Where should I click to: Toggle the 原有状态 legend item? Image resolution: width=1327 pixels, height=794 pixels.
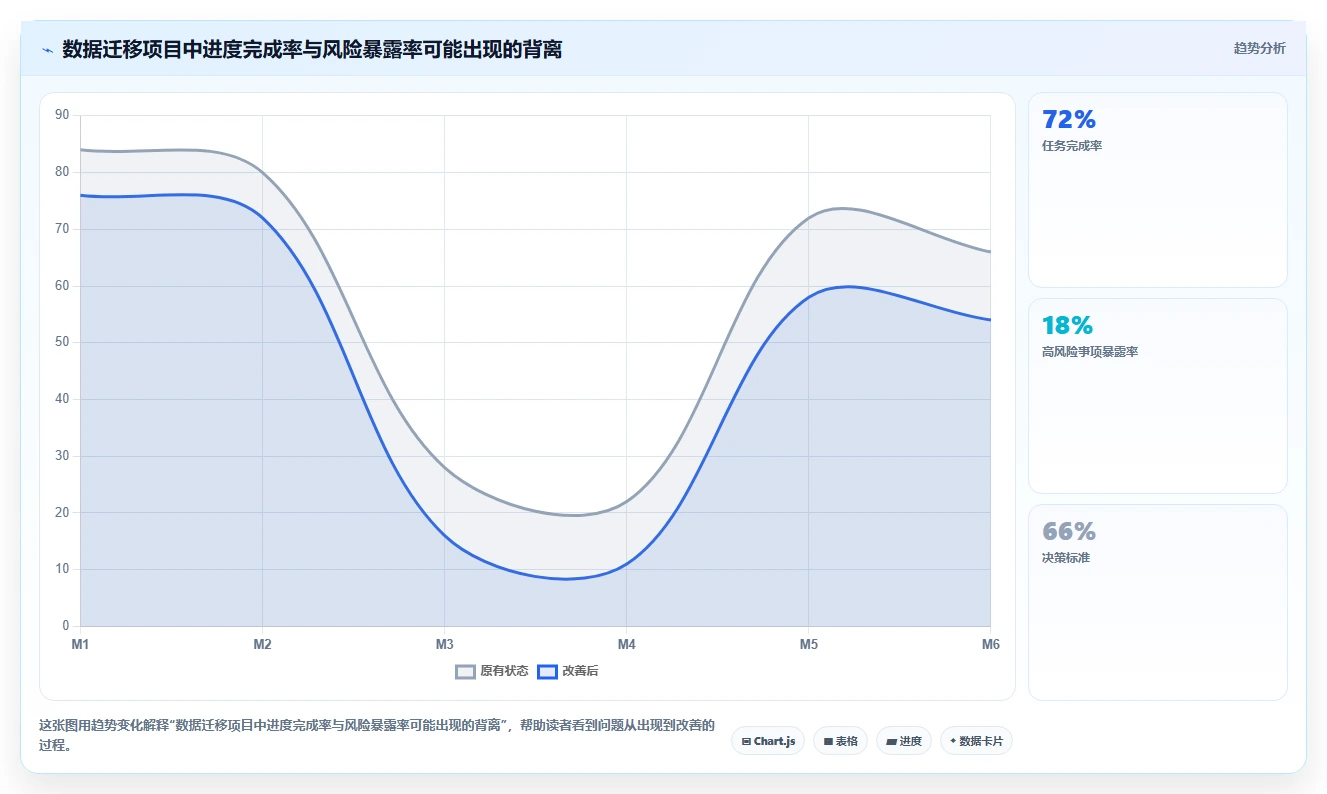click(492, 671)
